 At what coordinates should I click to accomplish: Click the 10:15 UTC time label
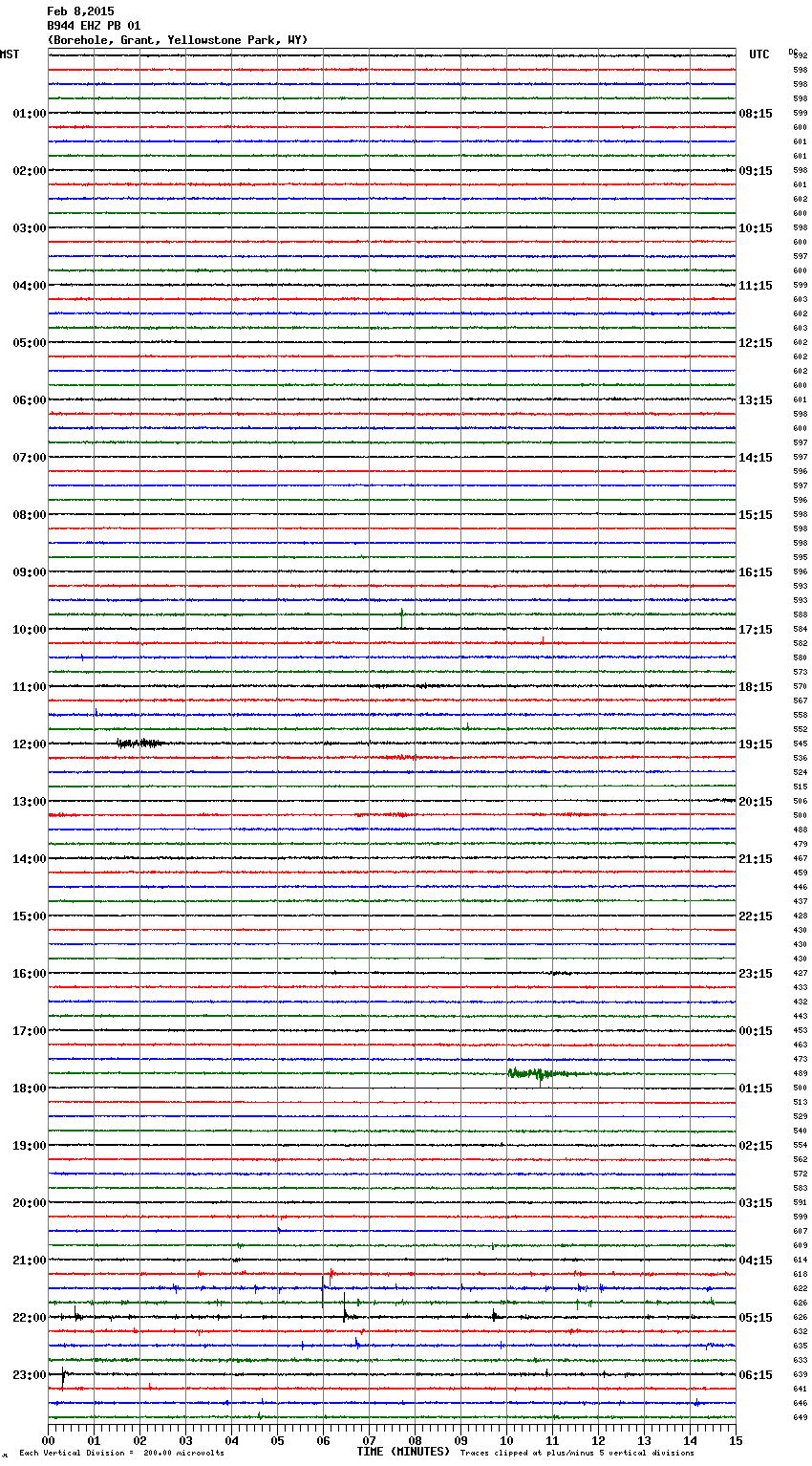[x=756, y=228]
